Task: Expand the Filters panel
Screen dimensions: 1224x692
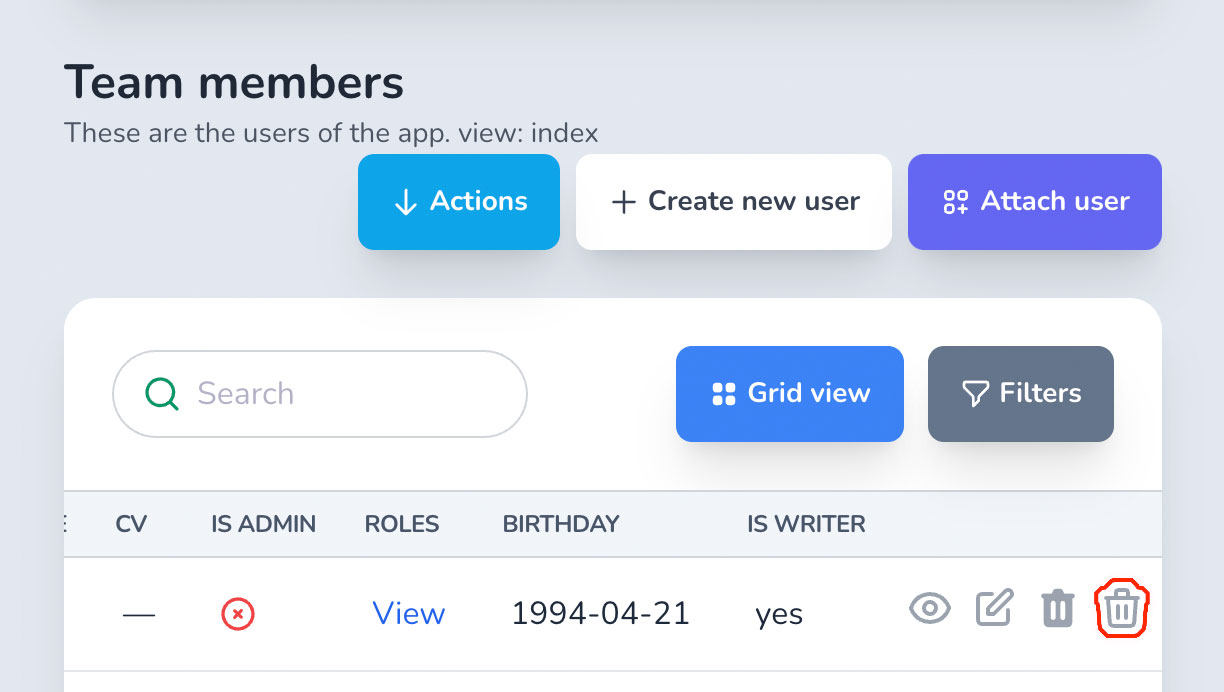Action: point(1021,394)
